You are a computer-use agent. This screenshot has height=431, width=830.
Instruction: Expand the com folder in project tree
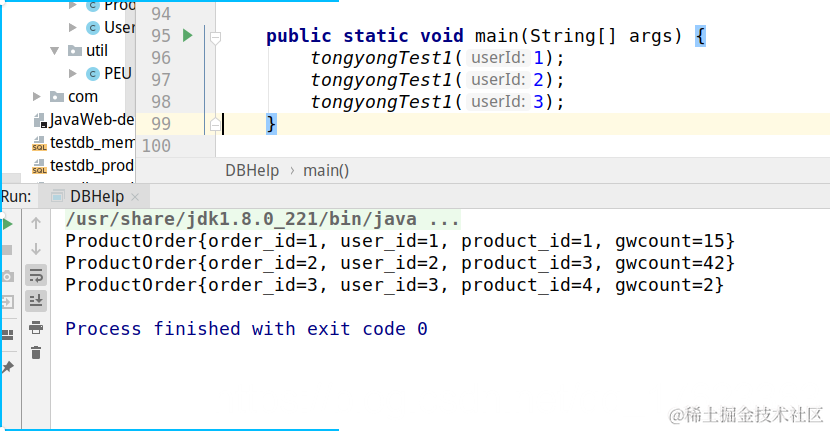click(x=37, y=96)
